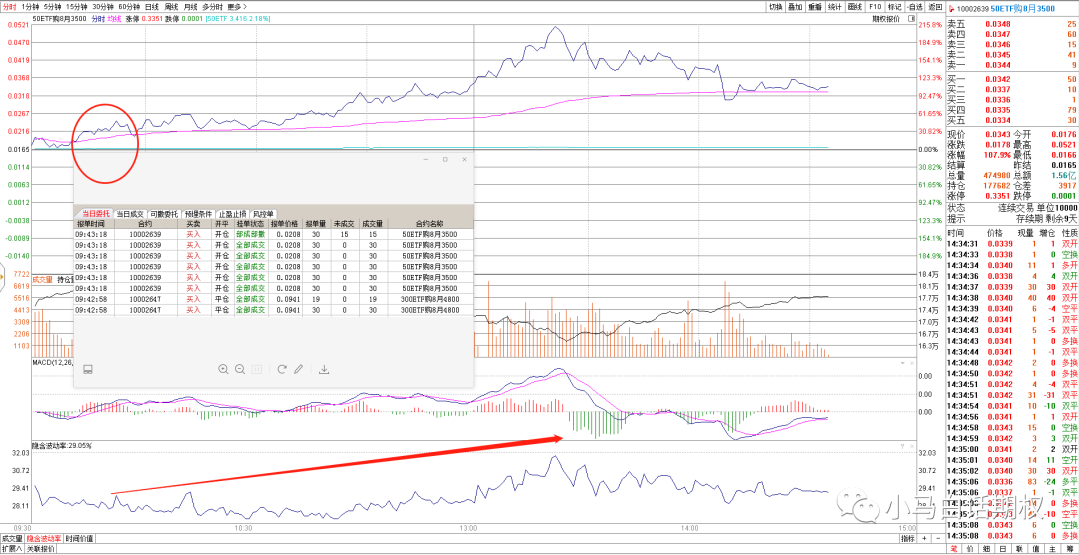Click the 指标 indicator button
The width and height of the screenshot is (1080, 555).
(908, 538)
